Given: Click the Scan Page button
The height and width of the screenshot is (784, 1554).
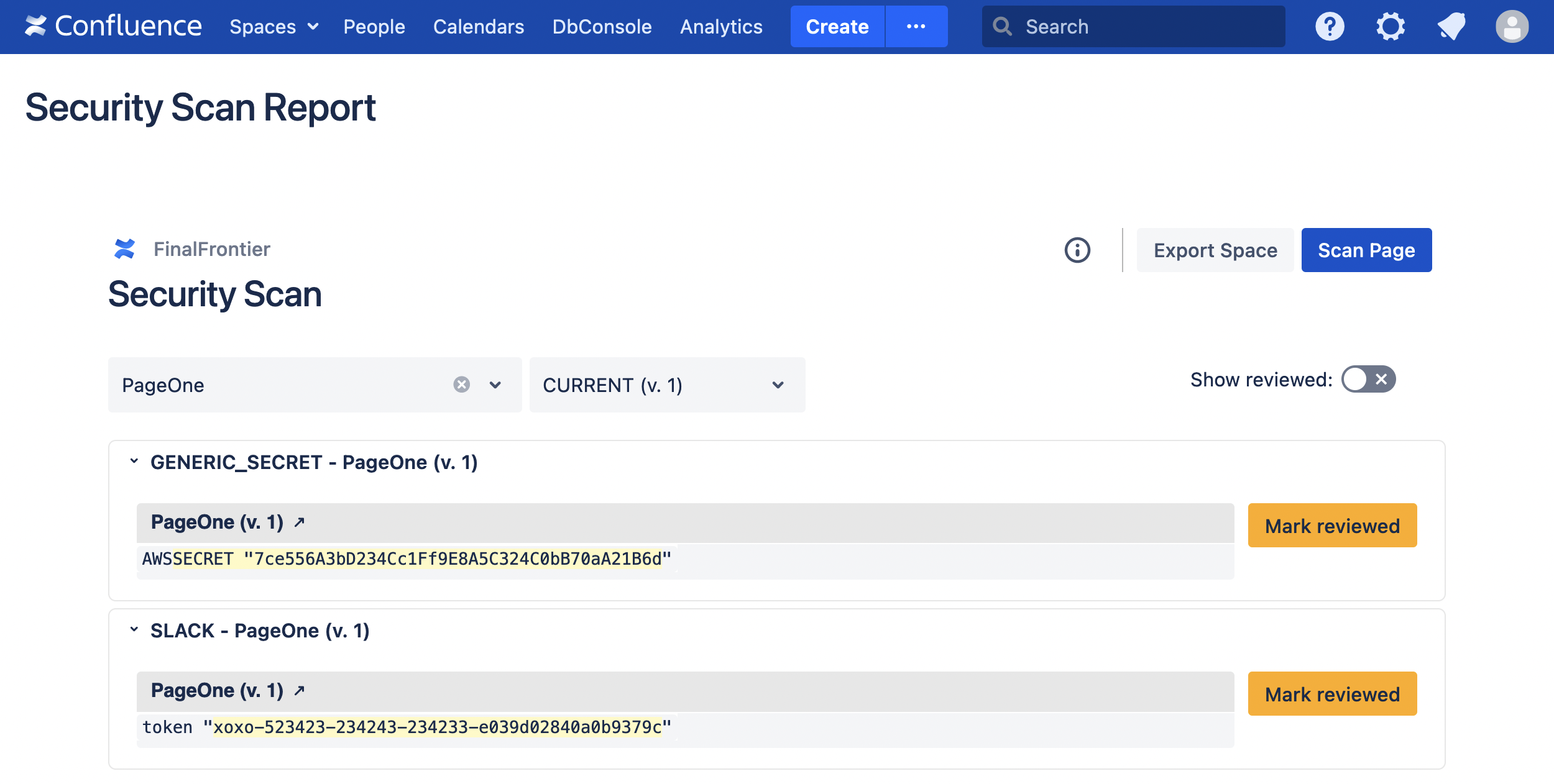Looking at the screenshot, I should (1366, 250).
